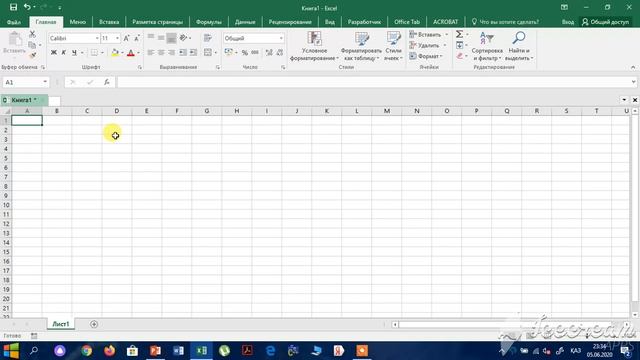This screenshot has width=640, height=360.
Task: Switch to the Office Tab ribbon tab
Action: tap(407, 22)
